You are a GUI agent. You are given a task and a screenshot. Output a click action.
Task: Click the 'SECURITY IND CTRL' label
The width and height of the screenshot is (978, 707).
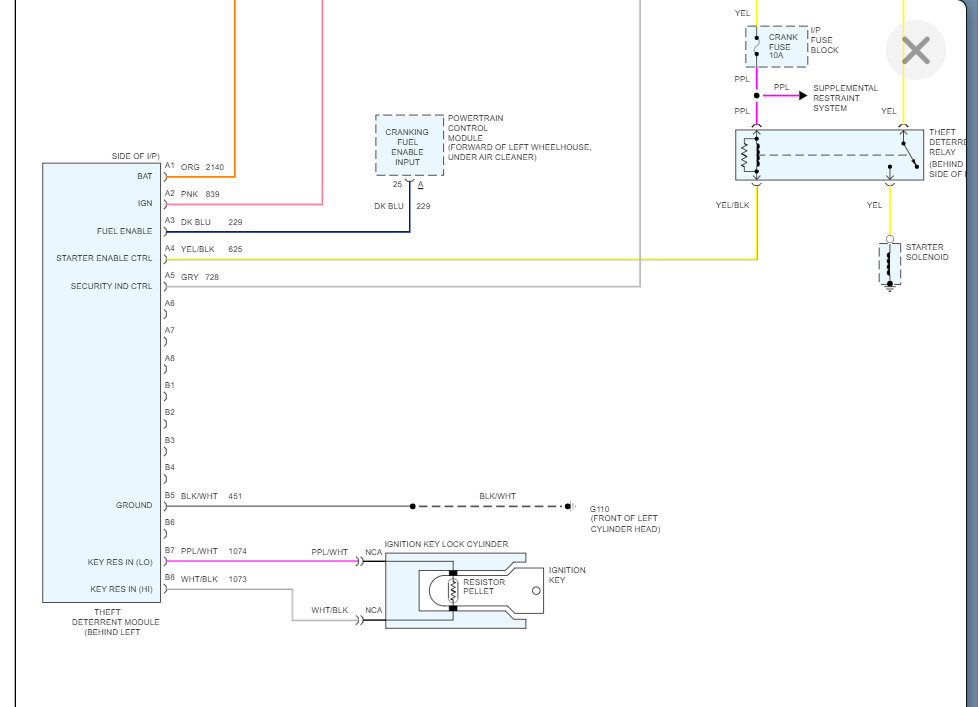[x=111, y=286]
